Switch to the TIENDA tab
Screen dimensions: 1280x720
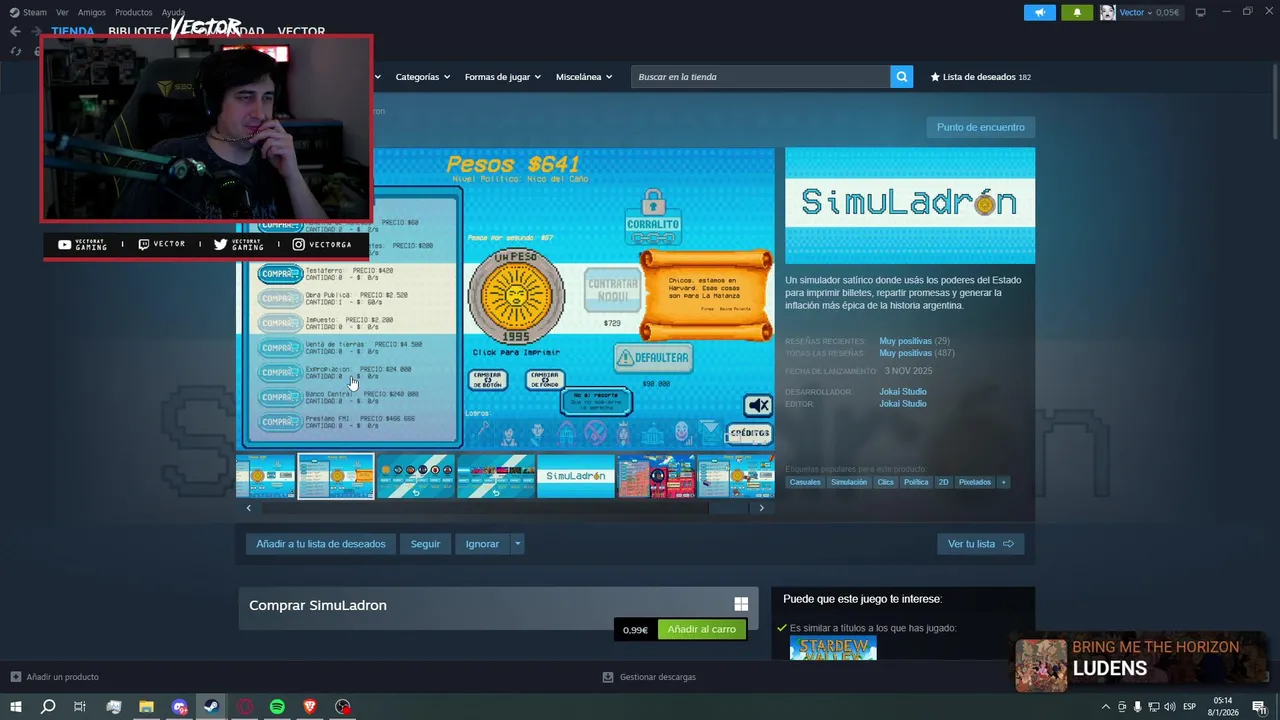(x=72, y=31)
